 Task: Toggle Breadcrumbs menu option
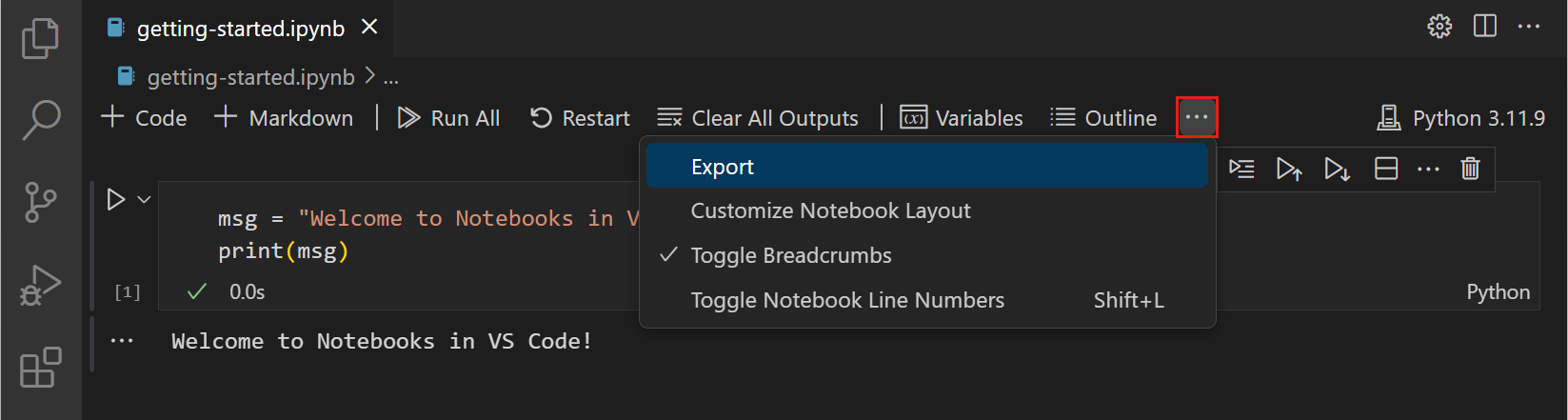[790, 255]
